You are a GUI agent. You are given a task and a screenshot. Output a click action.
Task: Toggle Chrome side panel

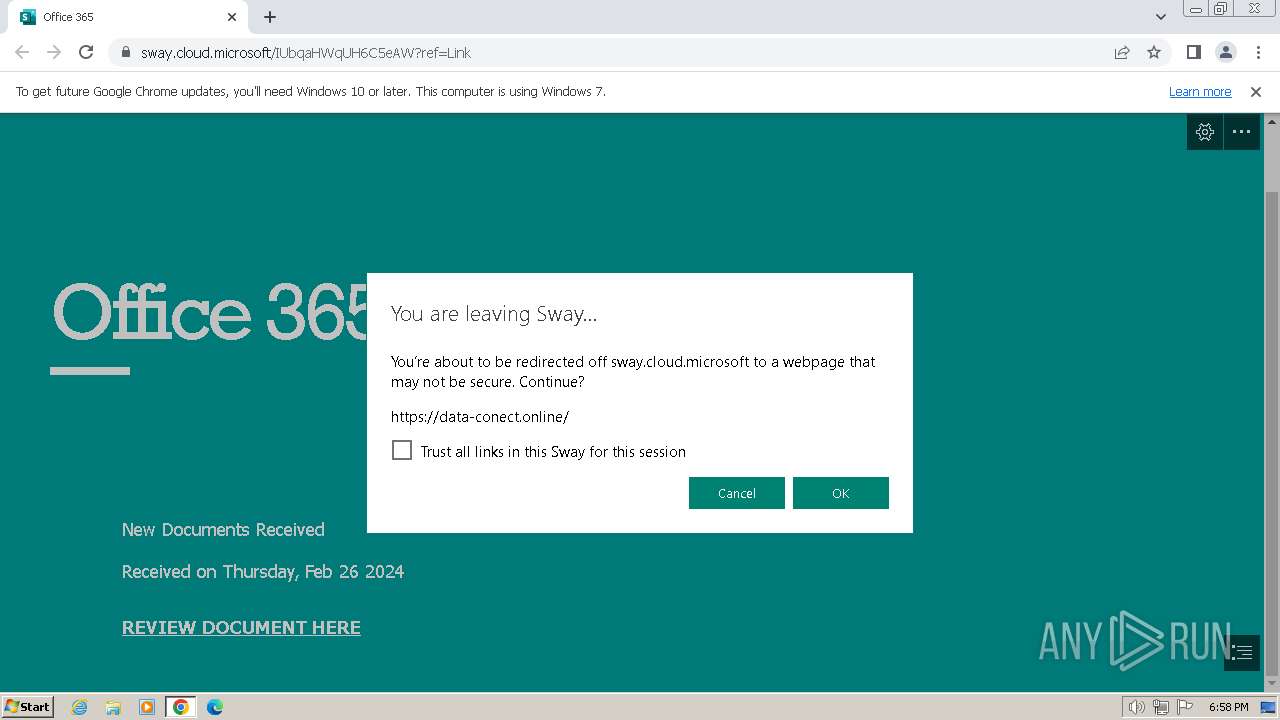(x=1193, y=53)
